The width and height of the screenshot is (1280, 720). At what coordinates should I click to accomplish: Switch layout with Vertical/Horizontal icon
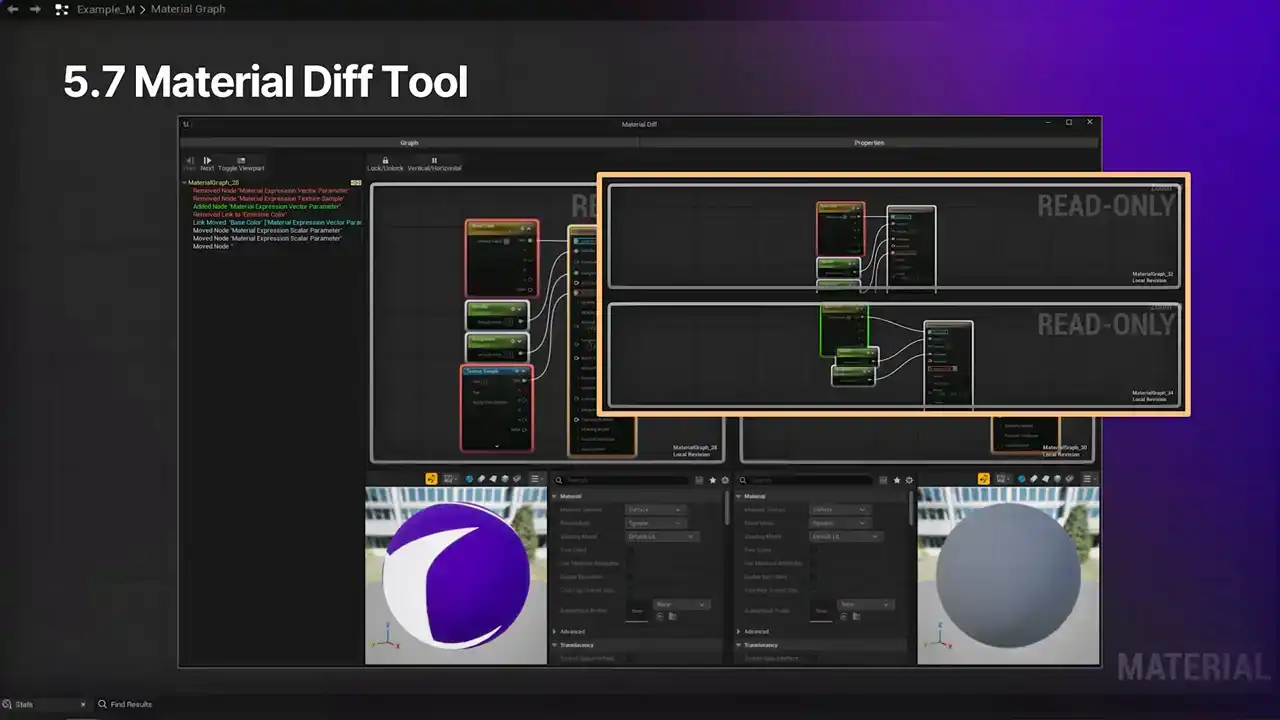pos(434,162)
